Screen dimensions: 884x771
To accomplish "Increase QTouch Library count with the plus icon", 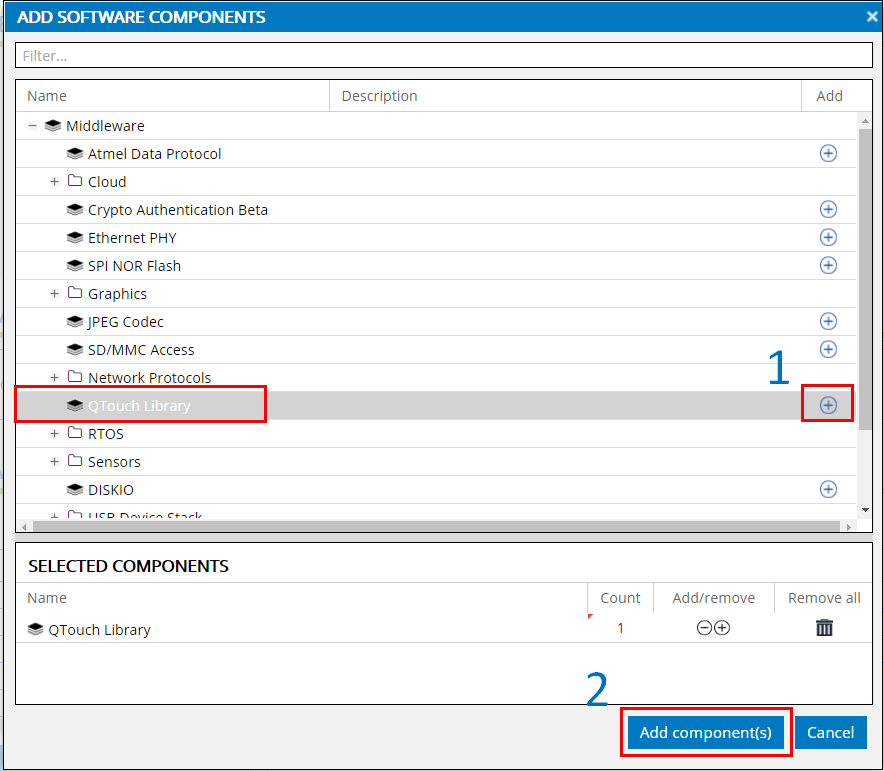I will coord(722,627).
